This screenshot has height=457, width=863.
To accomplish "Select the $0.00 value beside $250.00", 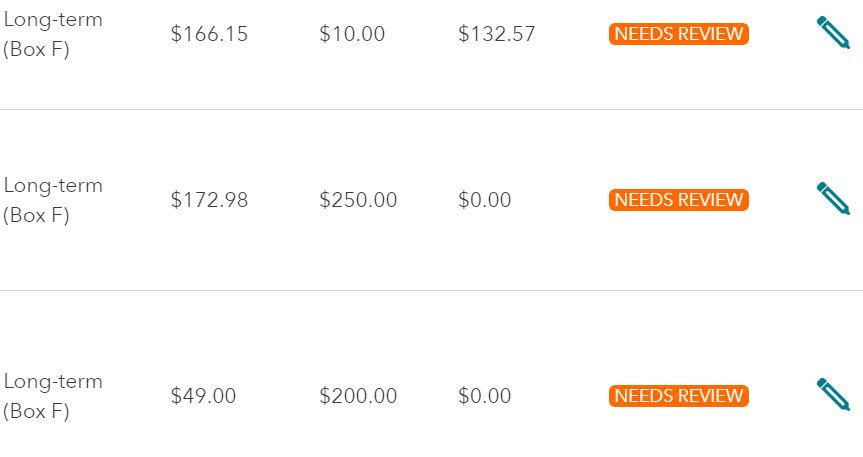I will click(x=485, y=200).
